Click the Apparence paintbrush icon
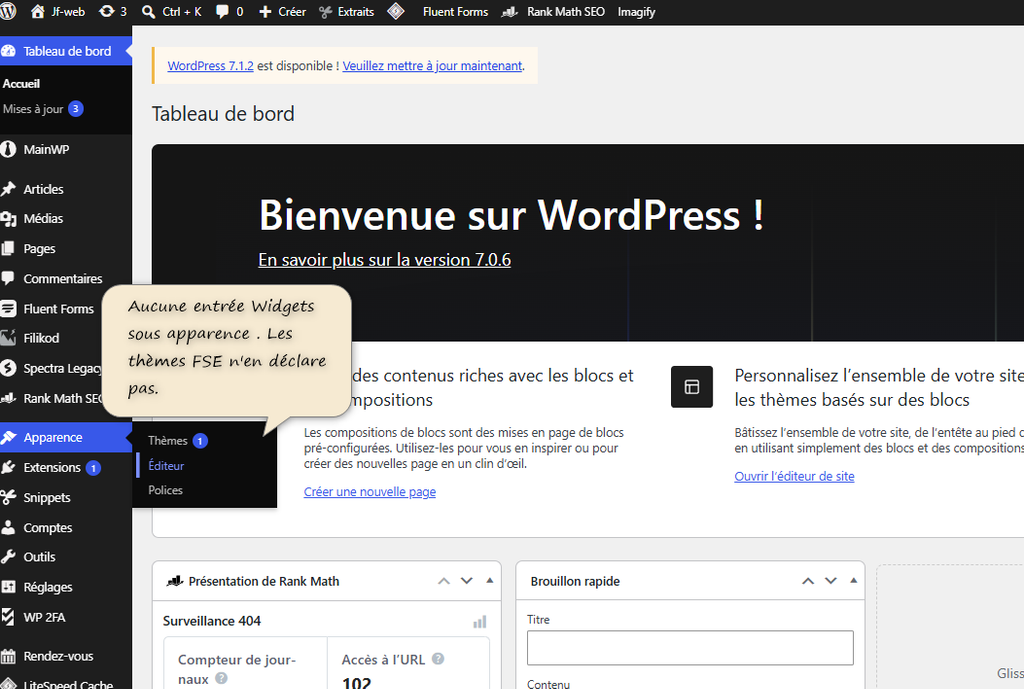Image resolution: width=1024 pixels, height=689 pixels. [x=8, y=438]
